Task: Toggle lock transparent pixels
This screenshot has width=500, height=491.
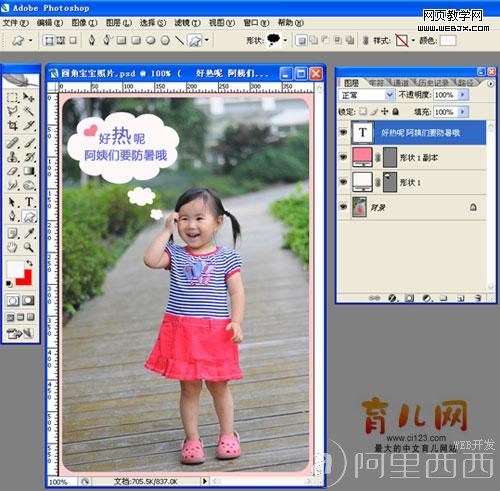Action: [x=363, y=112]
